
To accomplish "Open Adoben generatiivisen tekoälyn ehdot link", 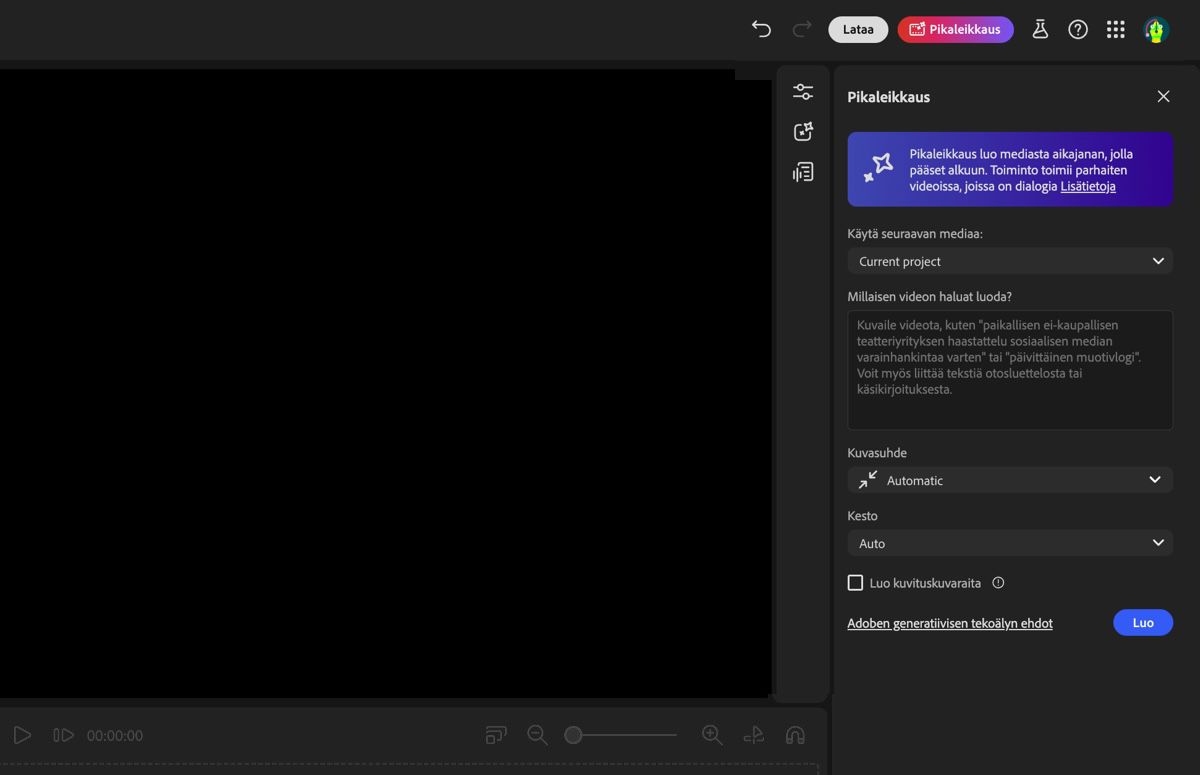I will (x=950, y=622).
